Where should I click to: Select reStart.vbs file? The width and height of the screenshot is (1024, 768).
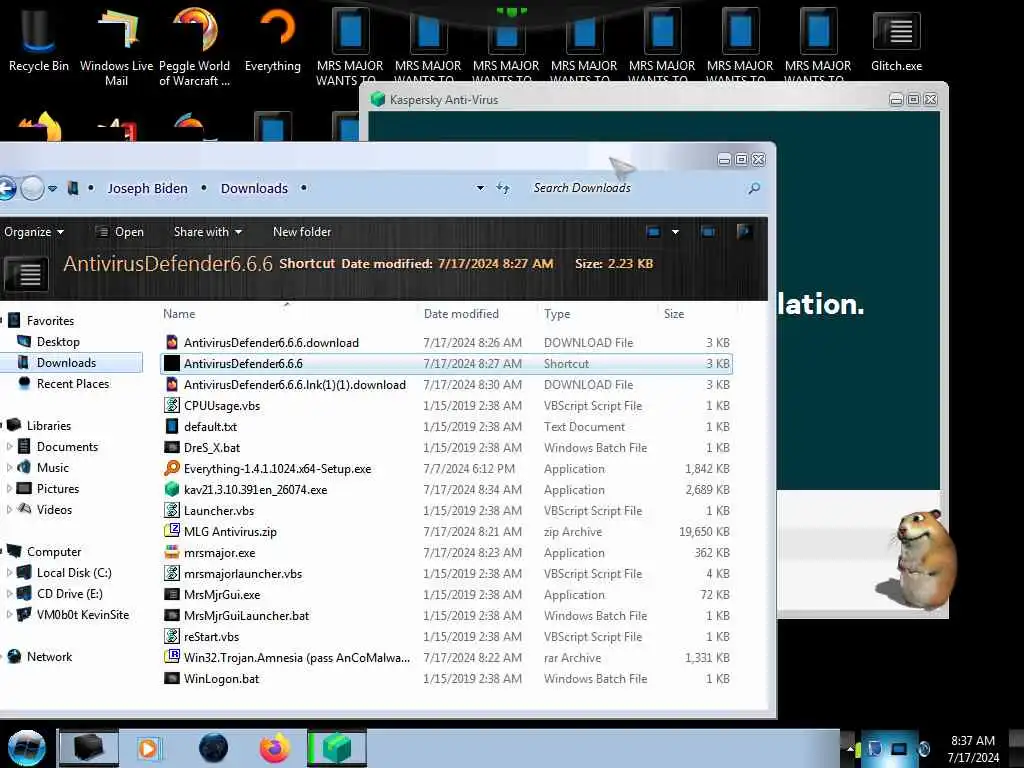[x=211, y=636]
